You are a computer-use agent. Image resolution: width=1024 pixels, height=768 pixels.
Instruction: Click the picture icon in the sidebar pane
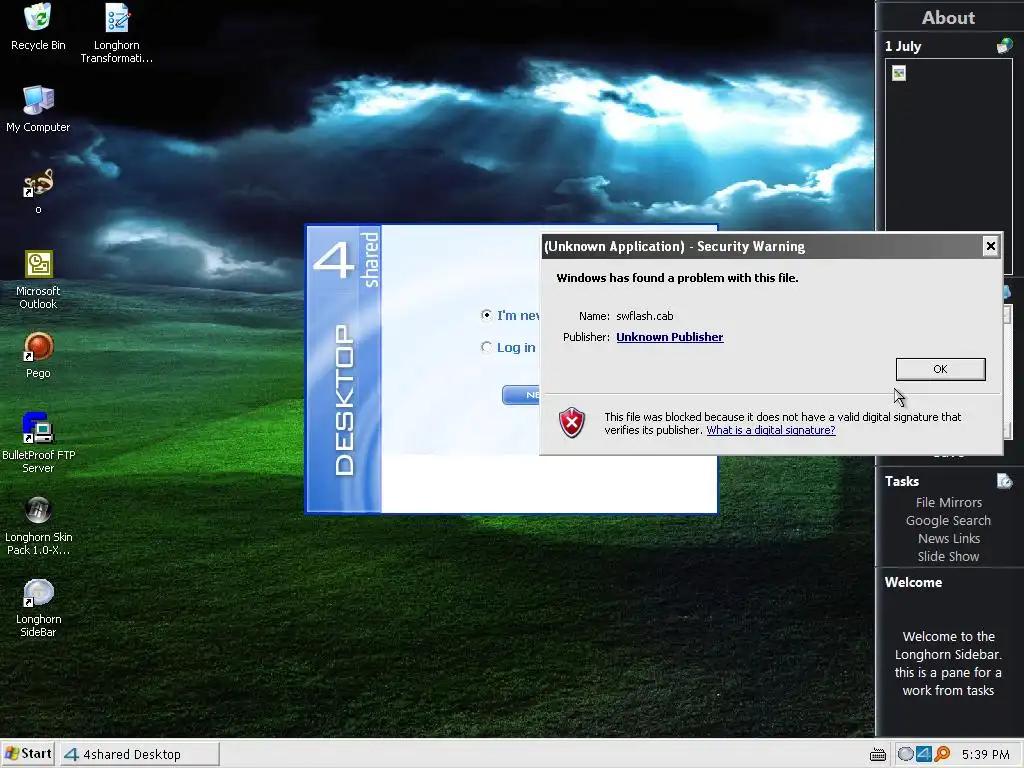click(x=899, y=73)
